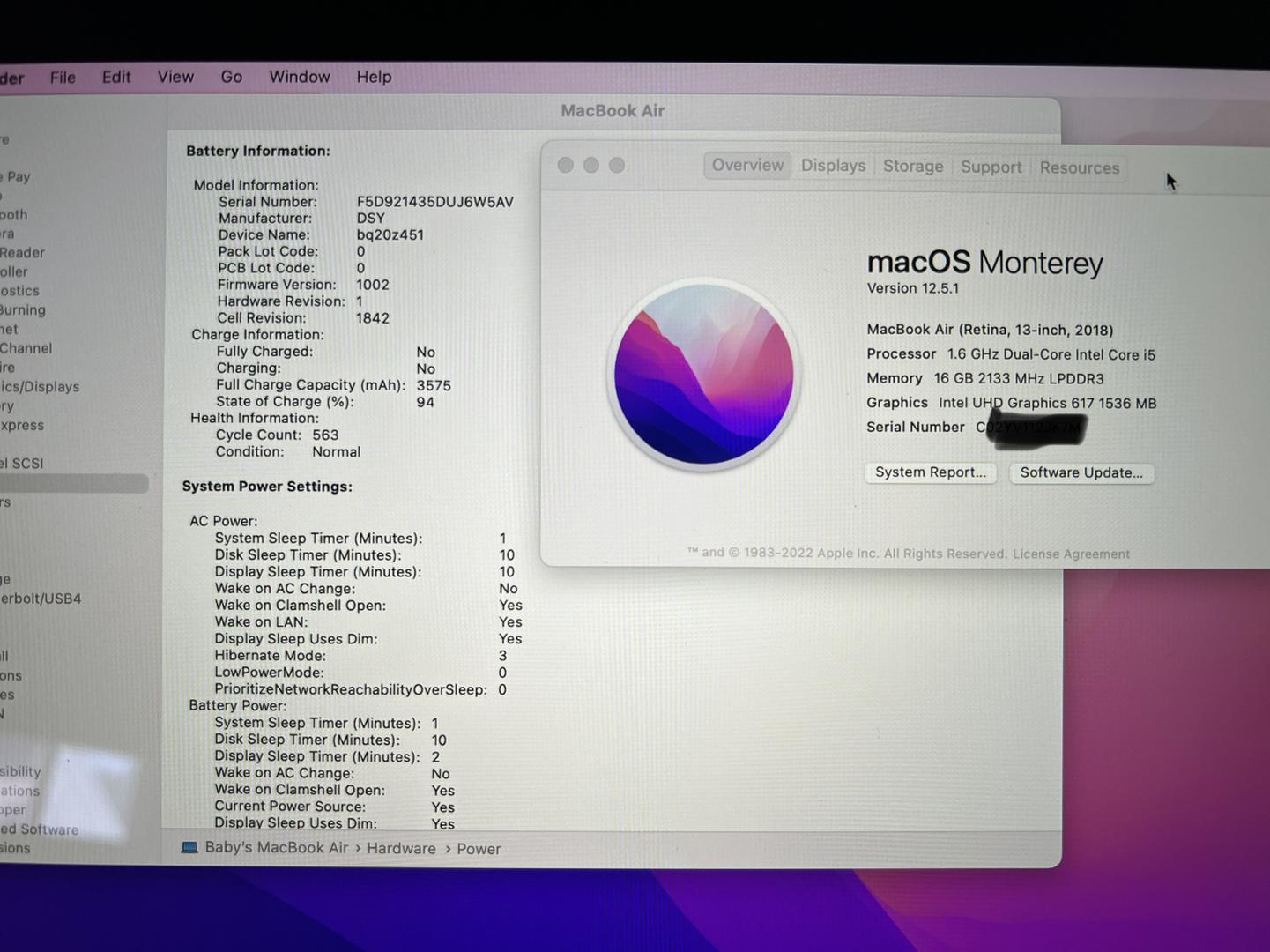Click the Manufacturer value DSY
The width and height of the screenshot is (1270, 952).
click(x=371, y=219)
